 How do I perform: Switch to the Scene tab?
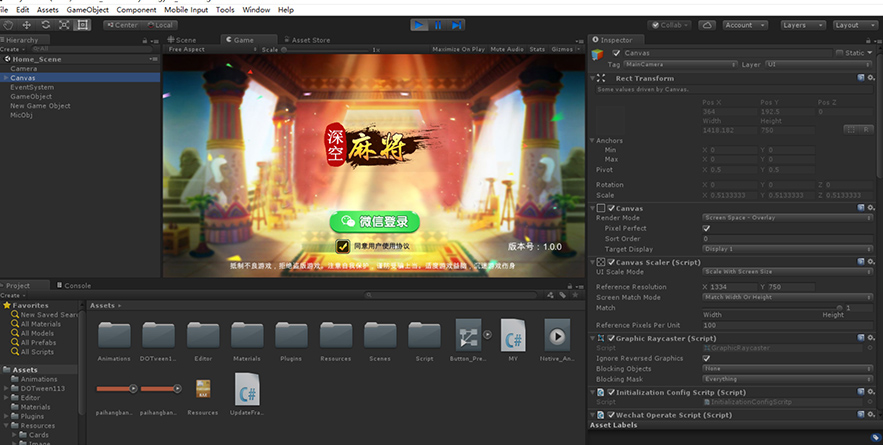185,40
